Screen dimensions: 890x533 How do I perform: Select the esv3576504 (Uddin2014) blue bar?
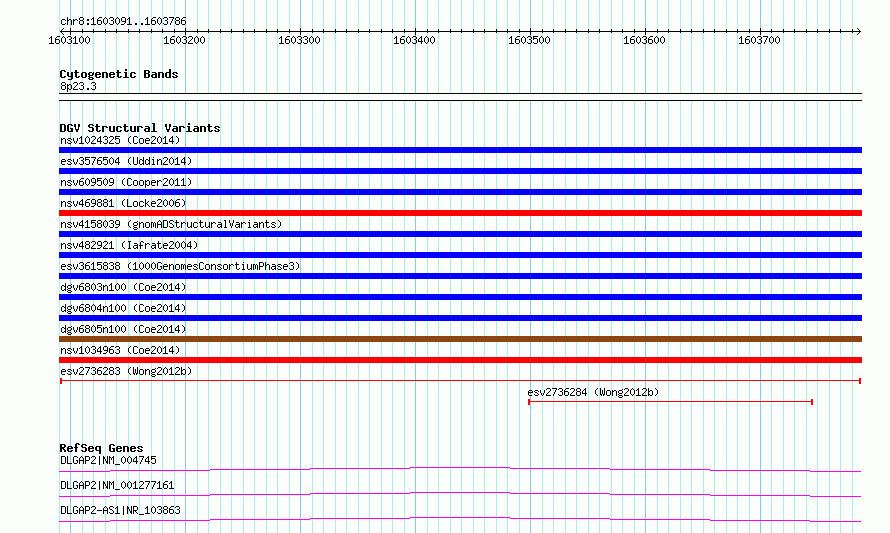coord(460,171)
